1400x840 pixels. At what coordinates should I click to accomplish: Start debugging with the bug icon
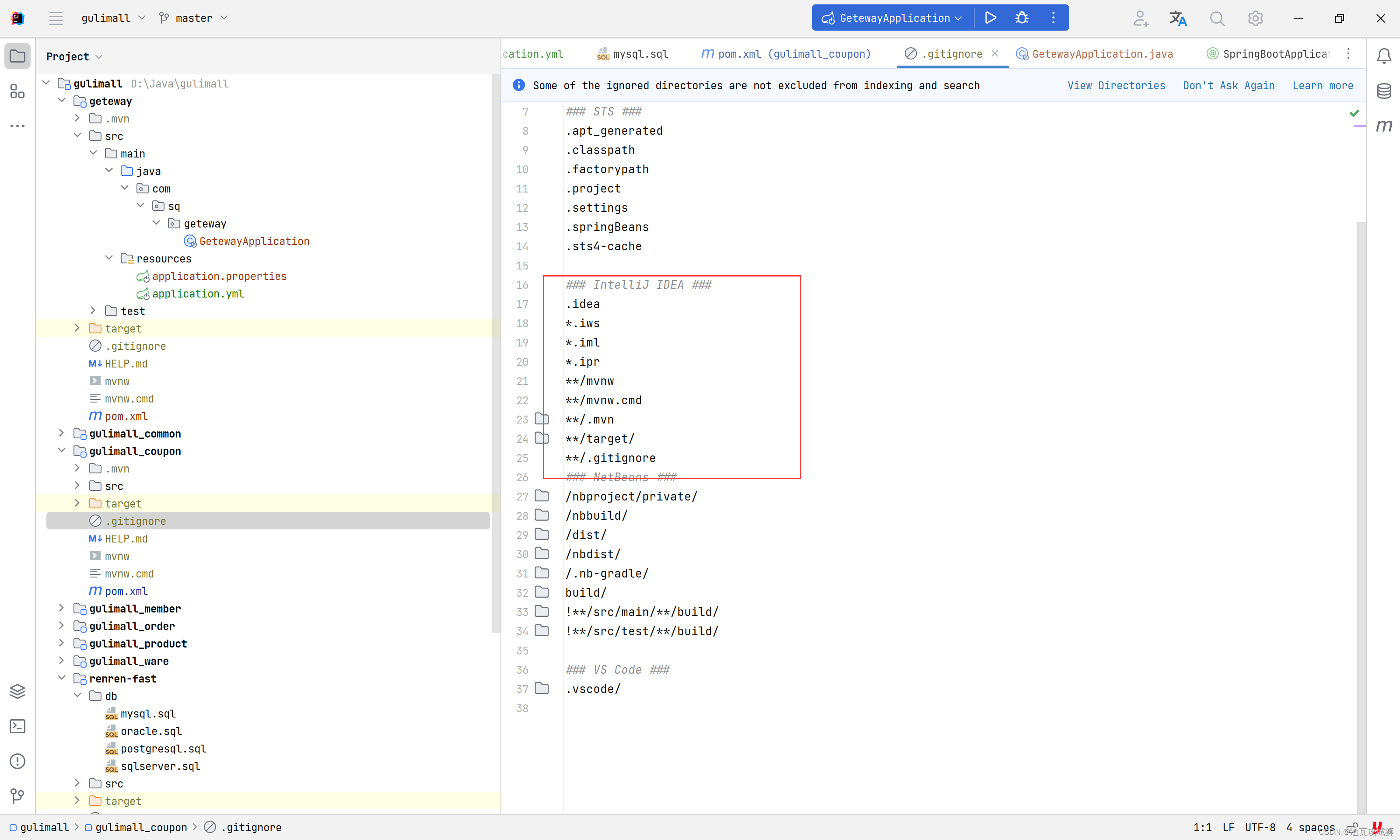(1022, 18)
